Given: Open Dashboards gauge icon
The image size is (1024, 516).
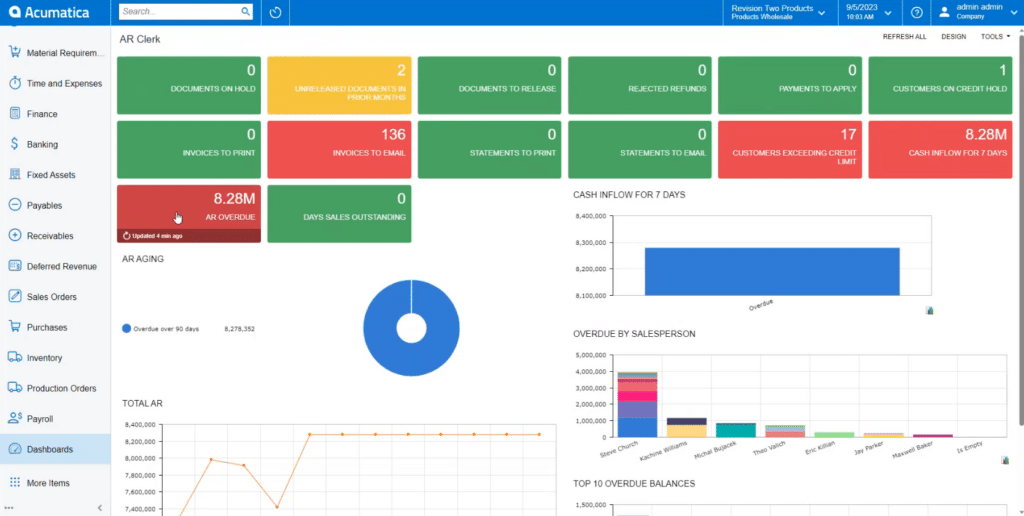Looking at the screenshot, I should point(14,449).
